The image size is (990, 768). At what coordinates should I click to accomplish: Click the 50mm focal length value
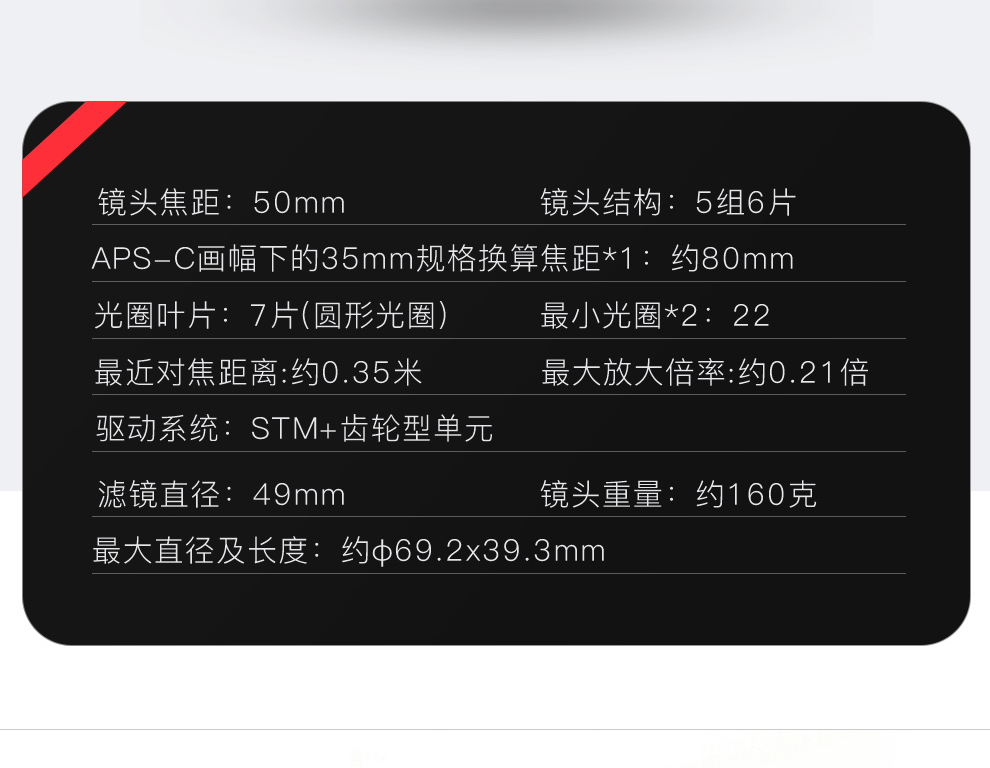[299, 203]
